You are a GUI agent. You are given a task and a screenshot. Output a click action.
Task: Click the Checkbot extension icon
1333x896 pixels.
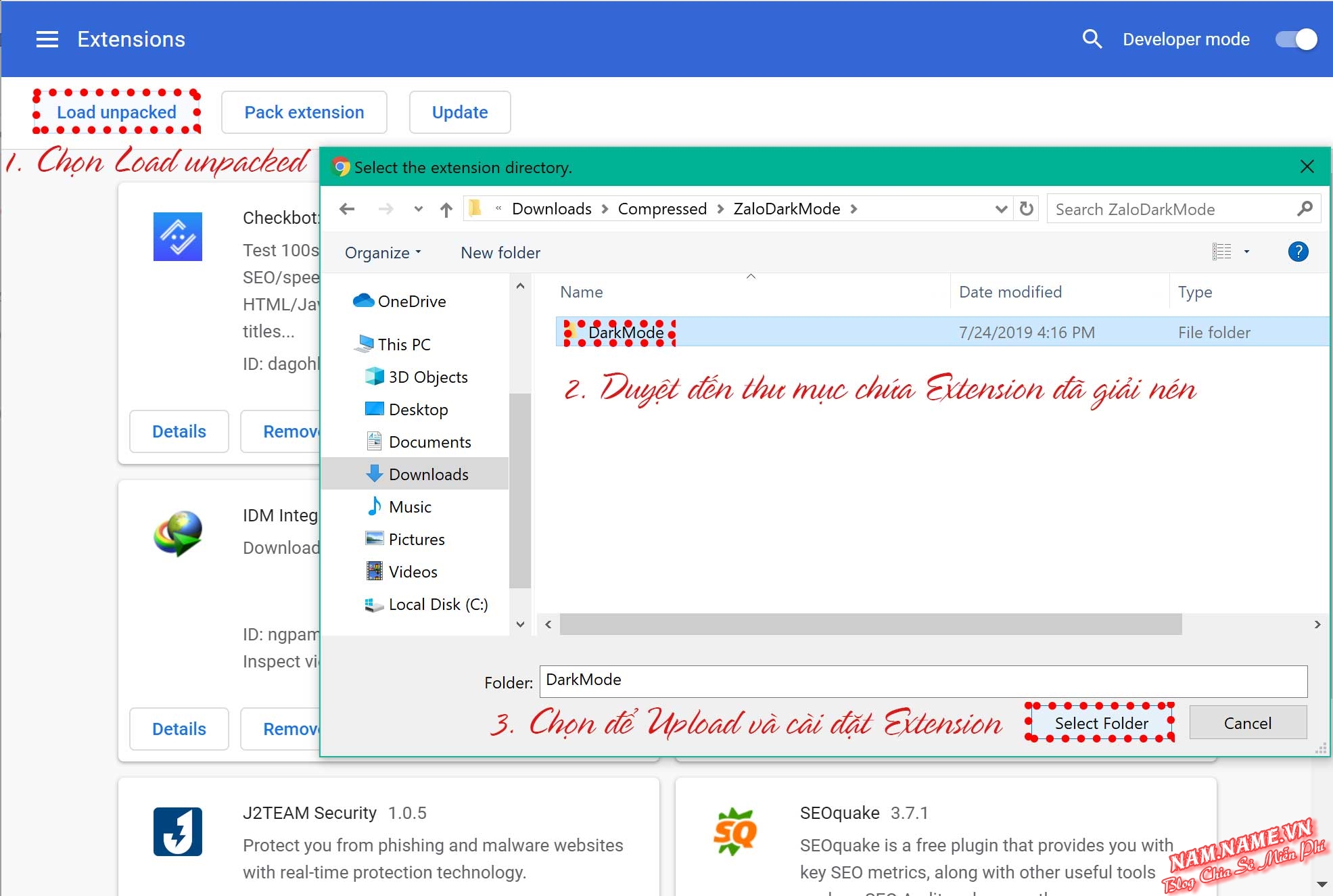(x=178, y=236)
